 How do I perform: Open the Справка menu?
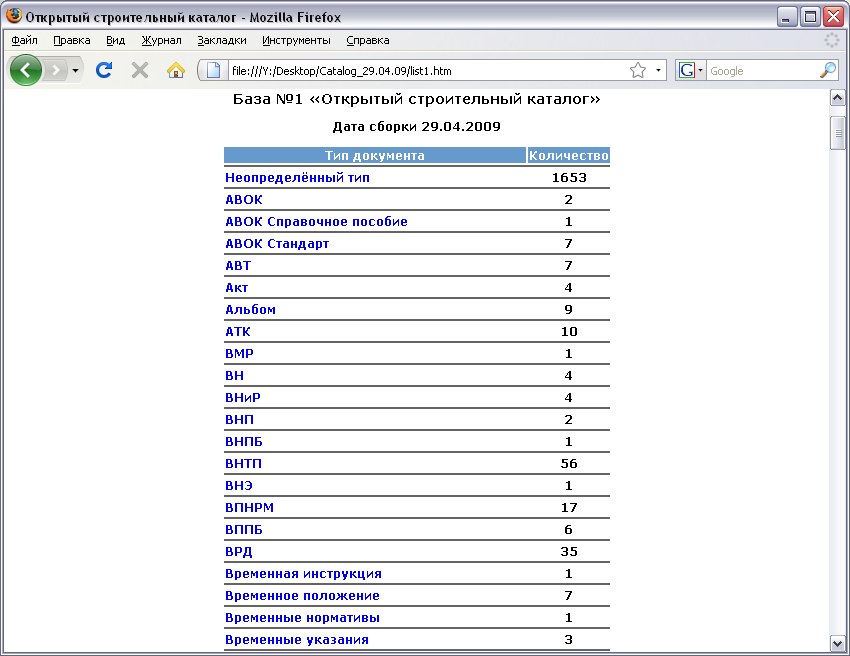(368, 40)
